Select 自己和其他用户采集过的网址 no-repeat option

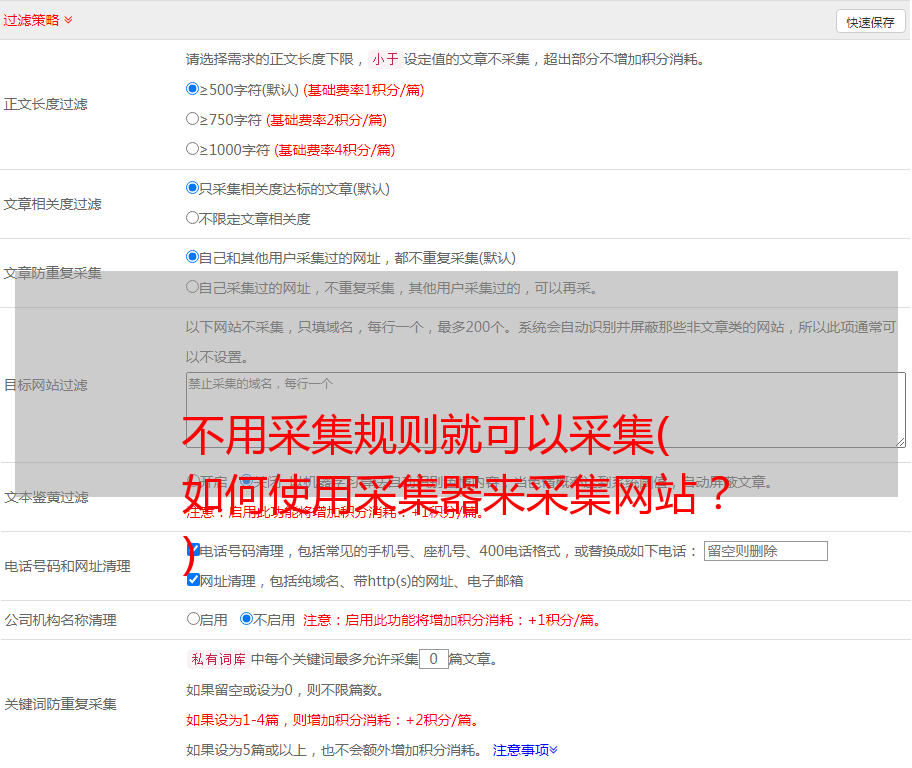(x=193, y=257)
